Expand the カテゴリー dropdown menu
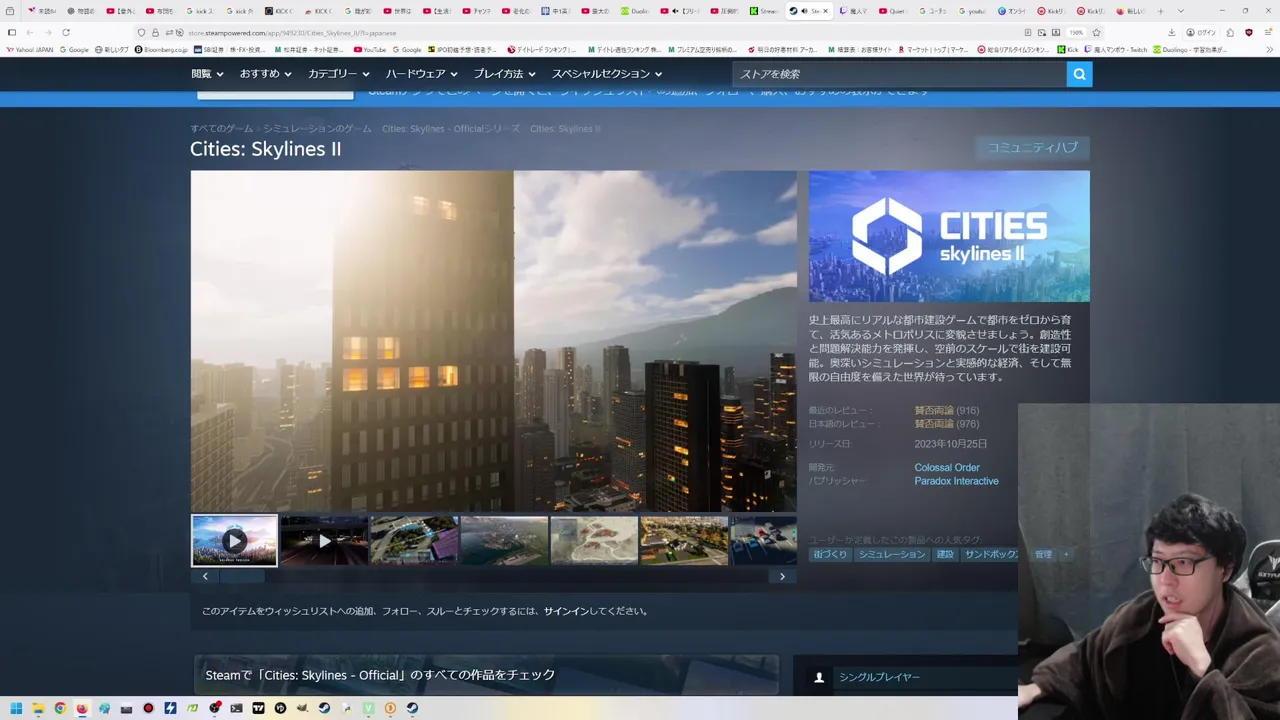 [x=339, y=74]
